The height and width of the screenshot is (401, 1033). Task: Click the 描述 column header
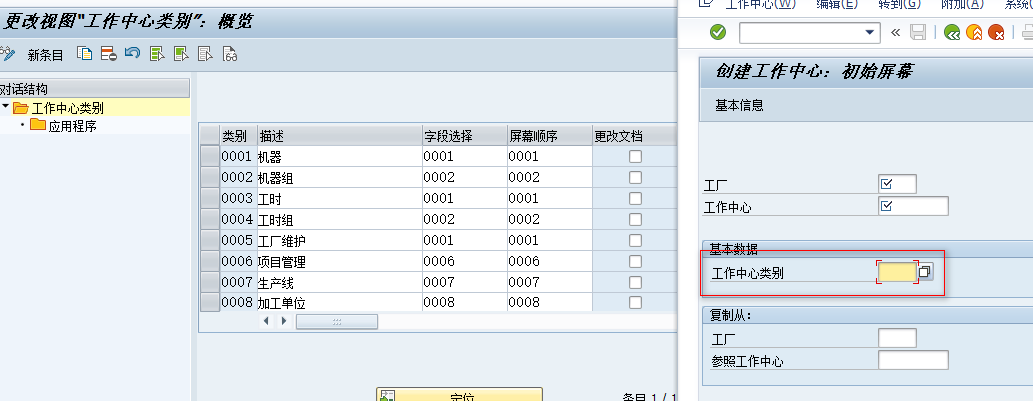click(x=339, y=136)
